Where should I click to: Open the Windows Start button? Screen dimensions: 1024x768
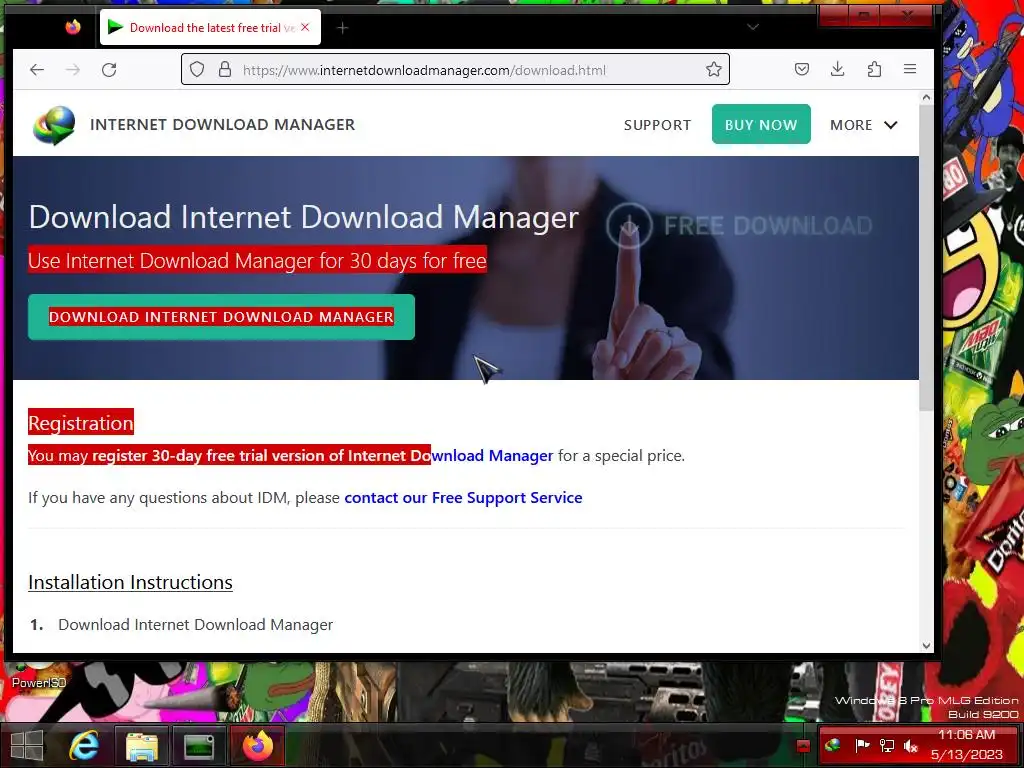point(27,745)
